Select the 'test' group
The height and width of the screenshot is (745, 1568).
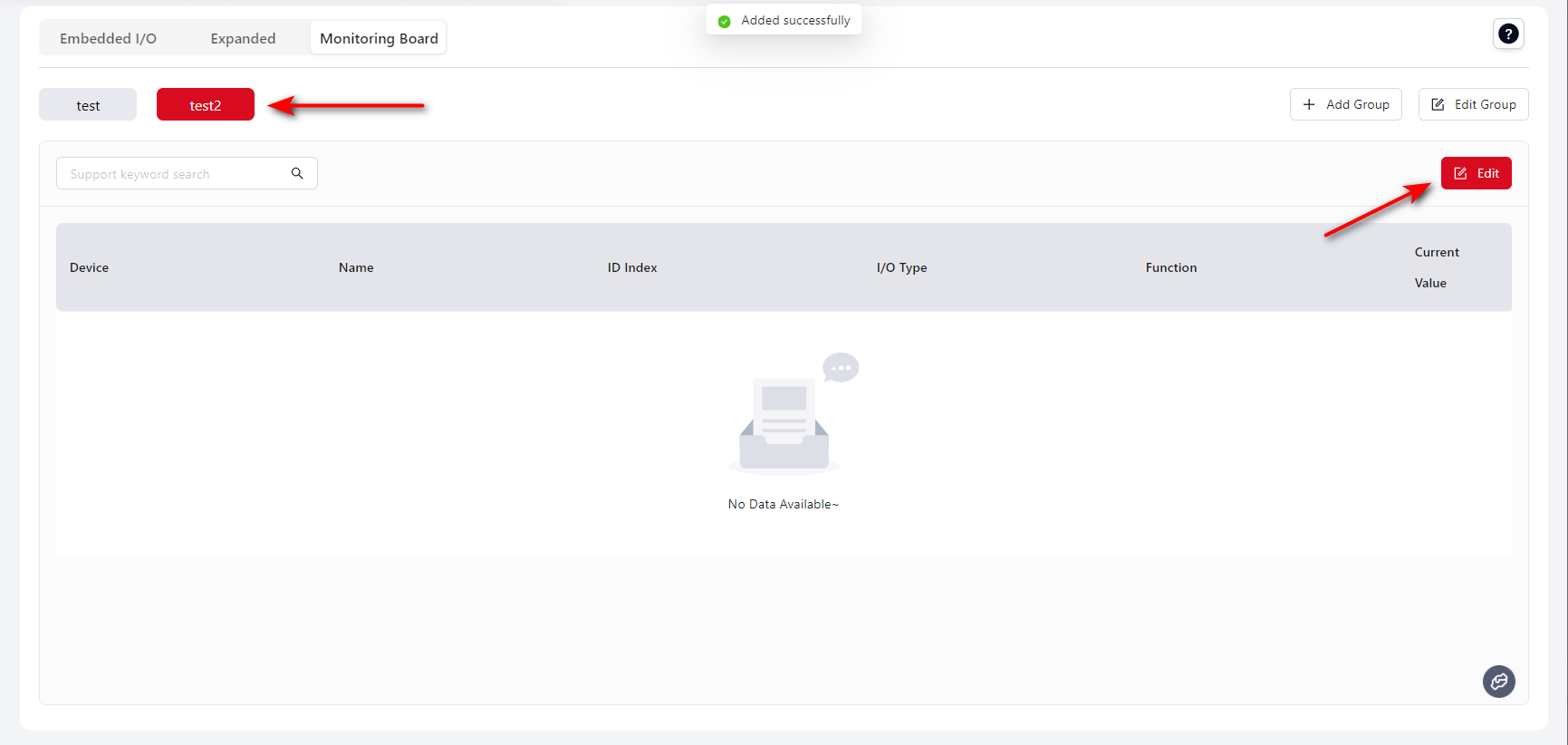88,105
